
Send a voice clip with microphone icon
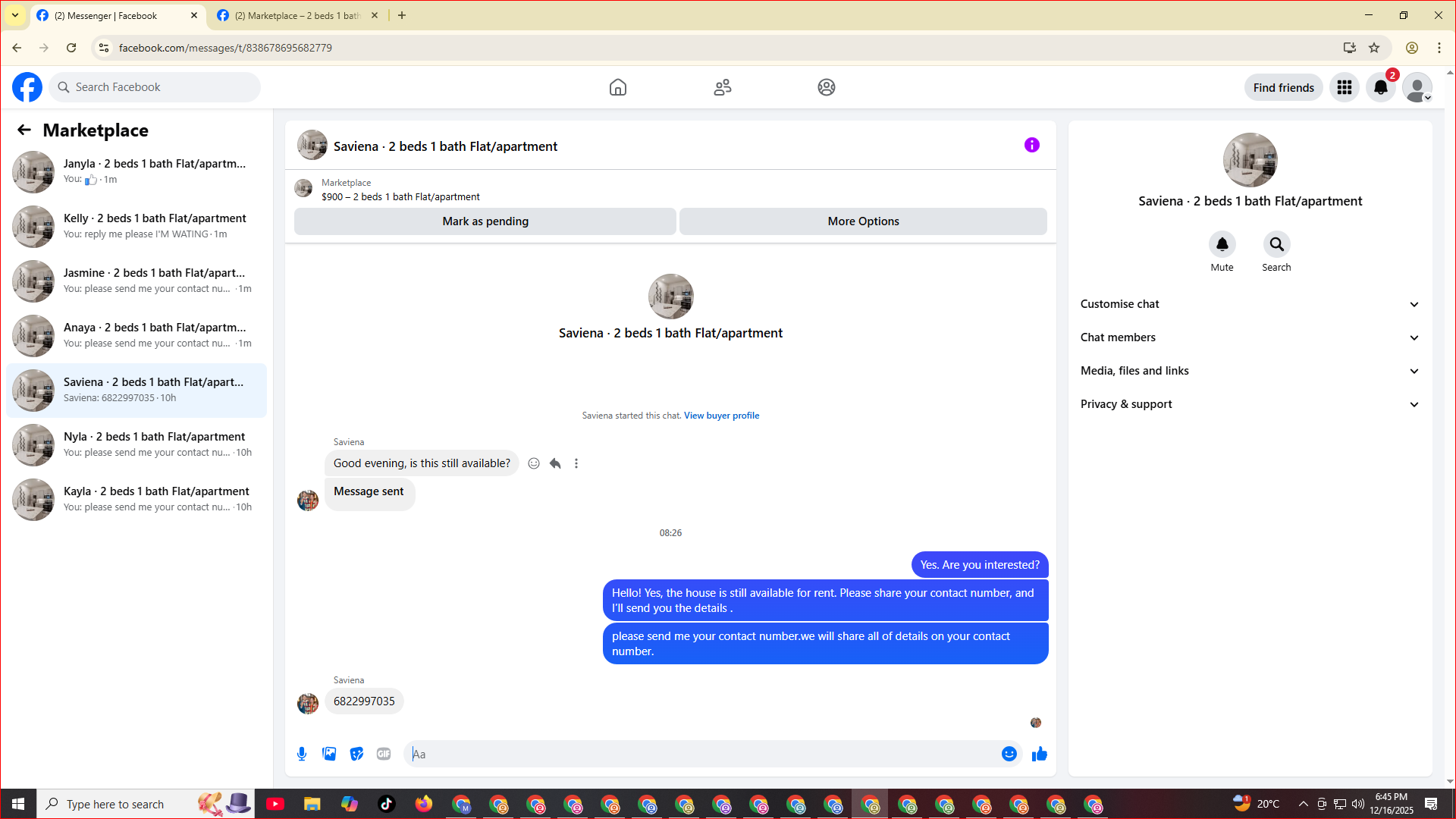coord(302,754)
